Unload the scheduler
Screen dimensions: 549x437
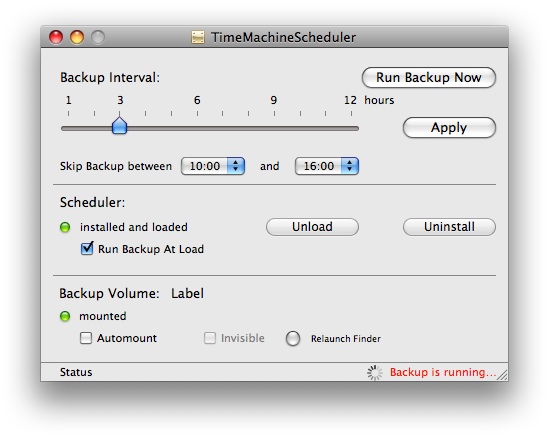tap(312, 227)
